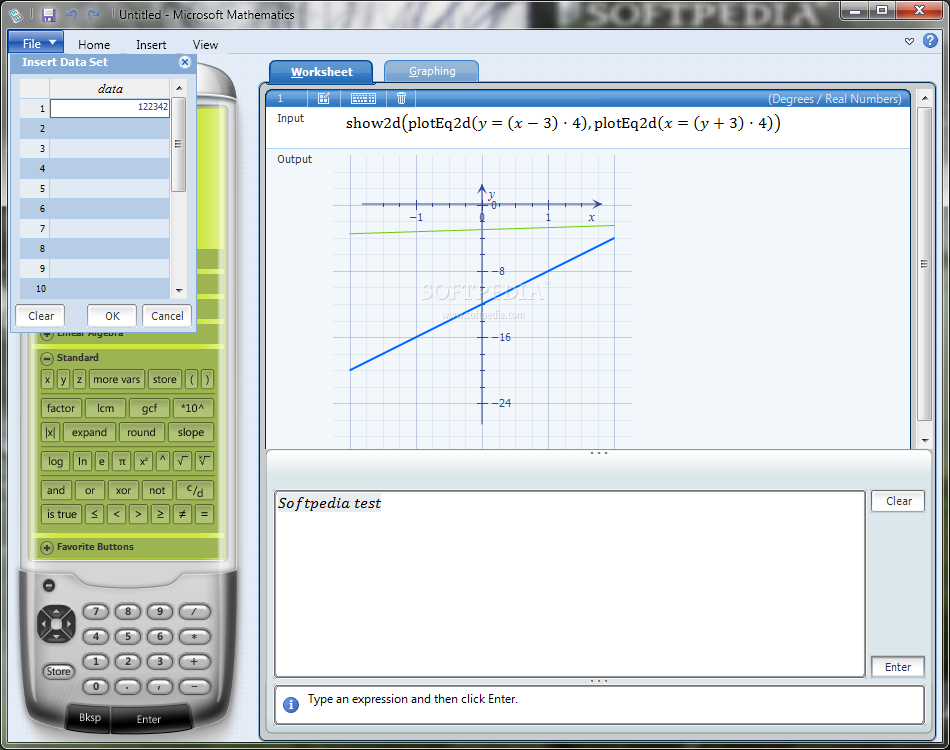Switch to the Worksheet tab
Screen dimensions: 950x750
coord(321,71)
